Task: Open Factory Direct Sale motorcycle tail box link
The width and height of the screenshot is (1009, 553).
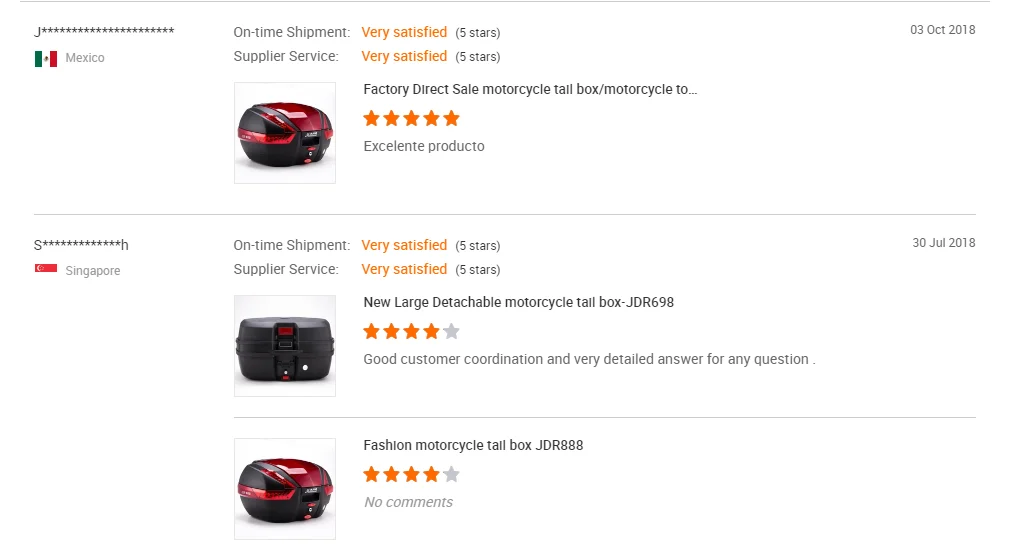Action: pos(530,89)
